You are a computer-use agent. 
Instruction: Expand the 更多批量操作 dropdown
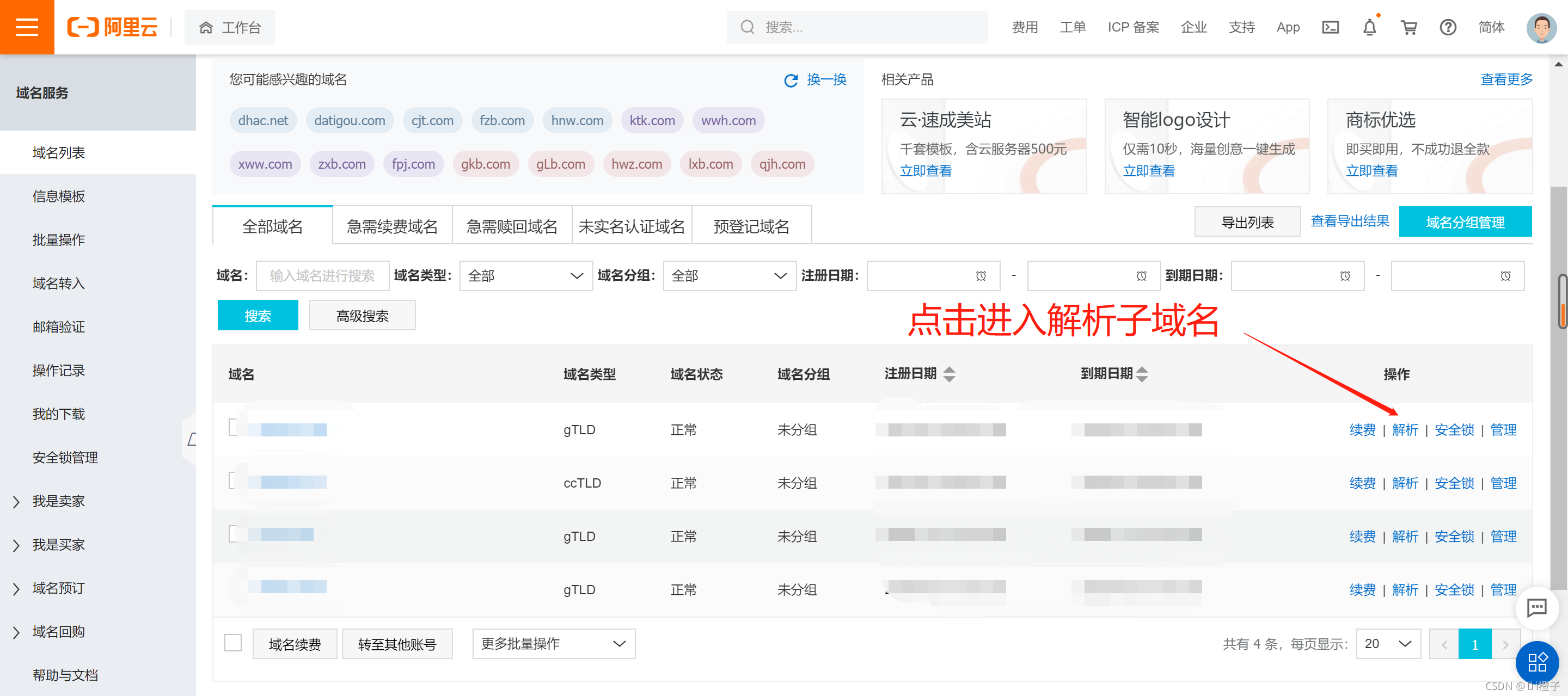tap(553, 644)
